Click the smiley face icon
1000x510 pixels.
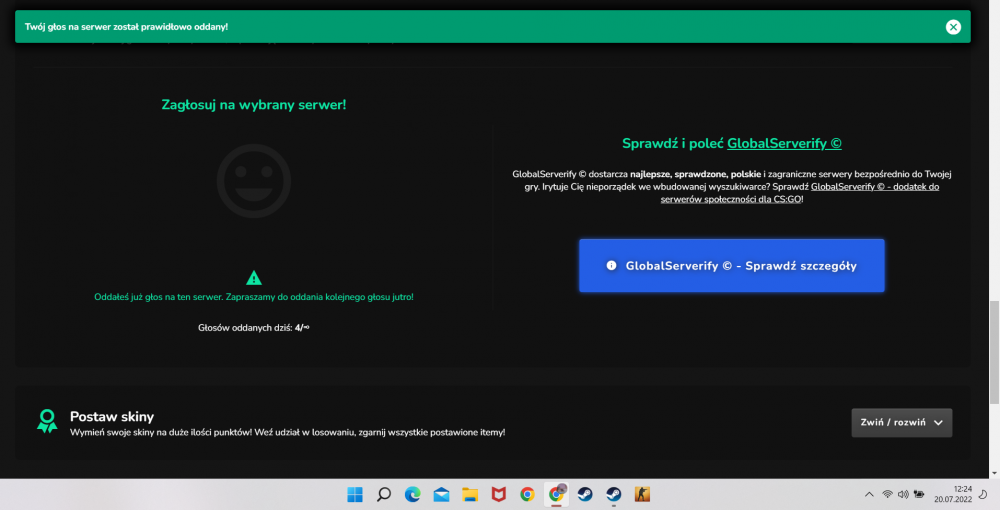click(254, 181)
